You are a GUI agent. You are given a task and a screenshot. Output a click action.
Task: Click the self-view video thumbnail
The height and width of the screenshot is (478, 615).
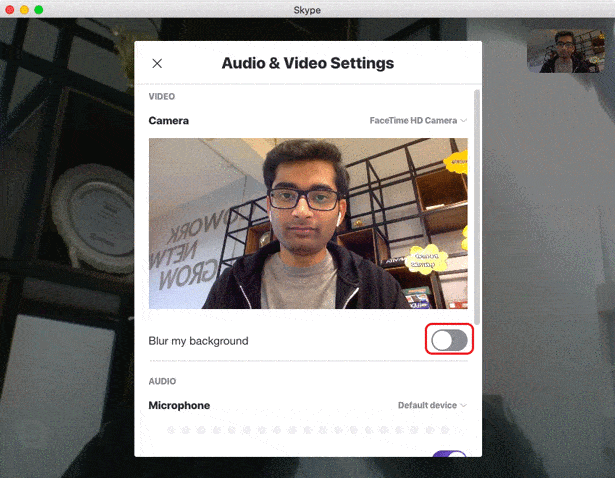(566, 51)
